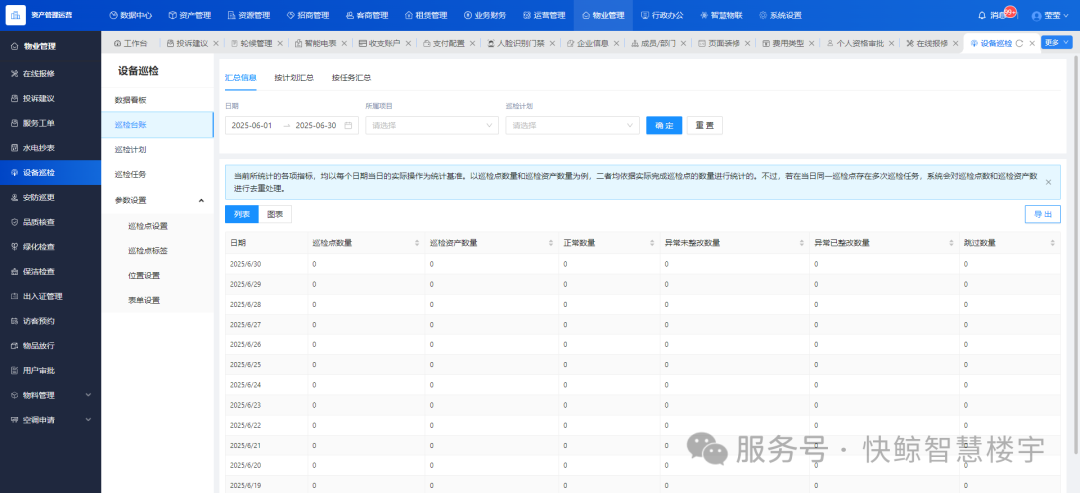Click the end date field 2025-06-30
This screenshot has height=493, width=1080.
tap(316, 125)
